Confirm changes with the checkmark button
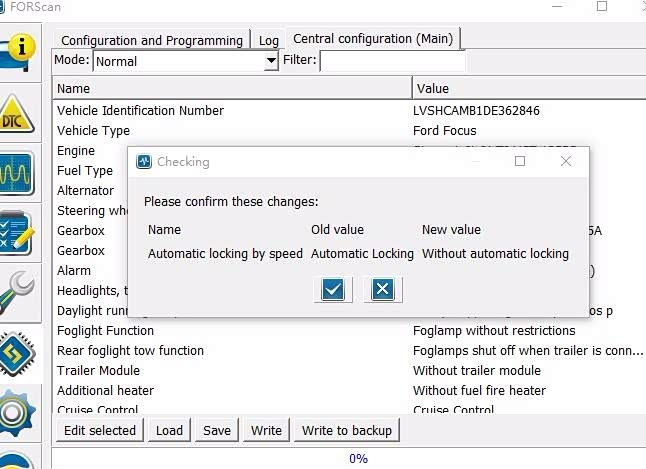The width and height of the screenshot is (646, 469). [333, 289]
